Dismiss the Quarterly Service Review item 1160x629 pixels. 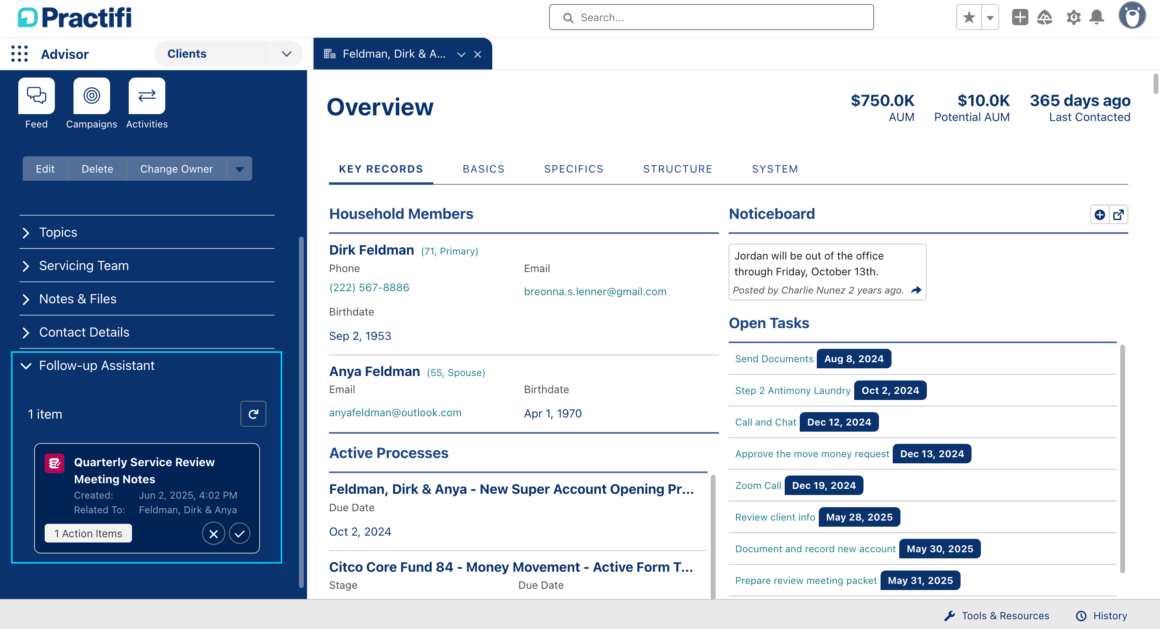click(x=213, y=533)
